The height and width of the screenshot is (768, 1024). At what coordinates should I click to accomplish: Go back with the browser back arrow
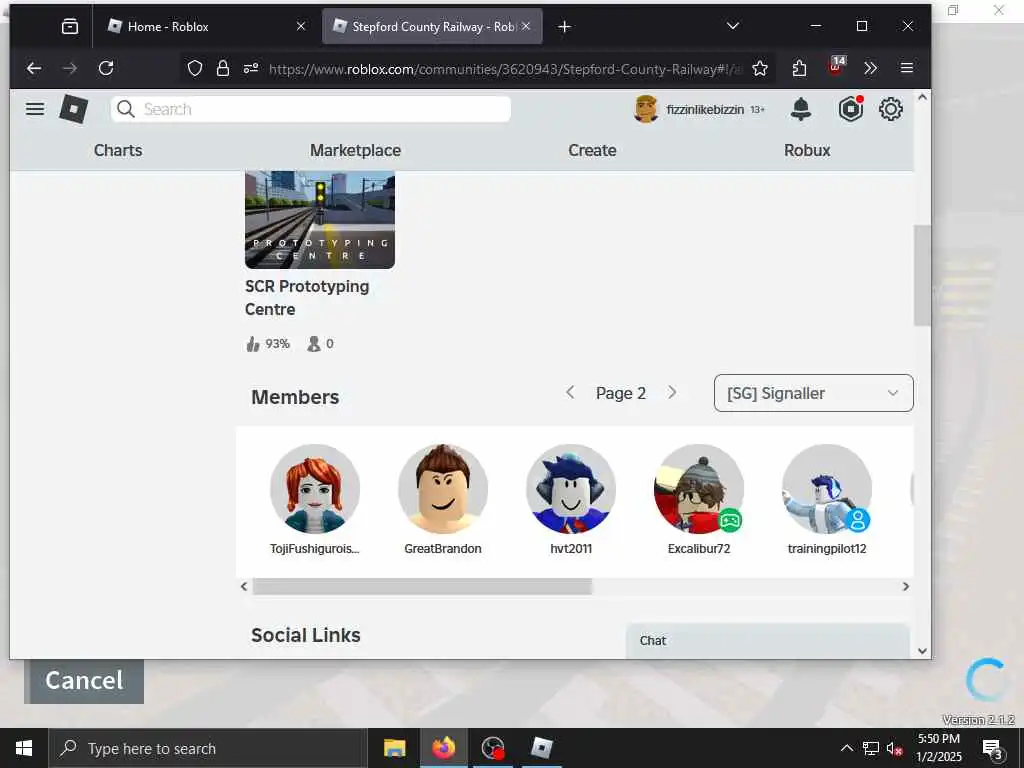click(x=34, y=68)
